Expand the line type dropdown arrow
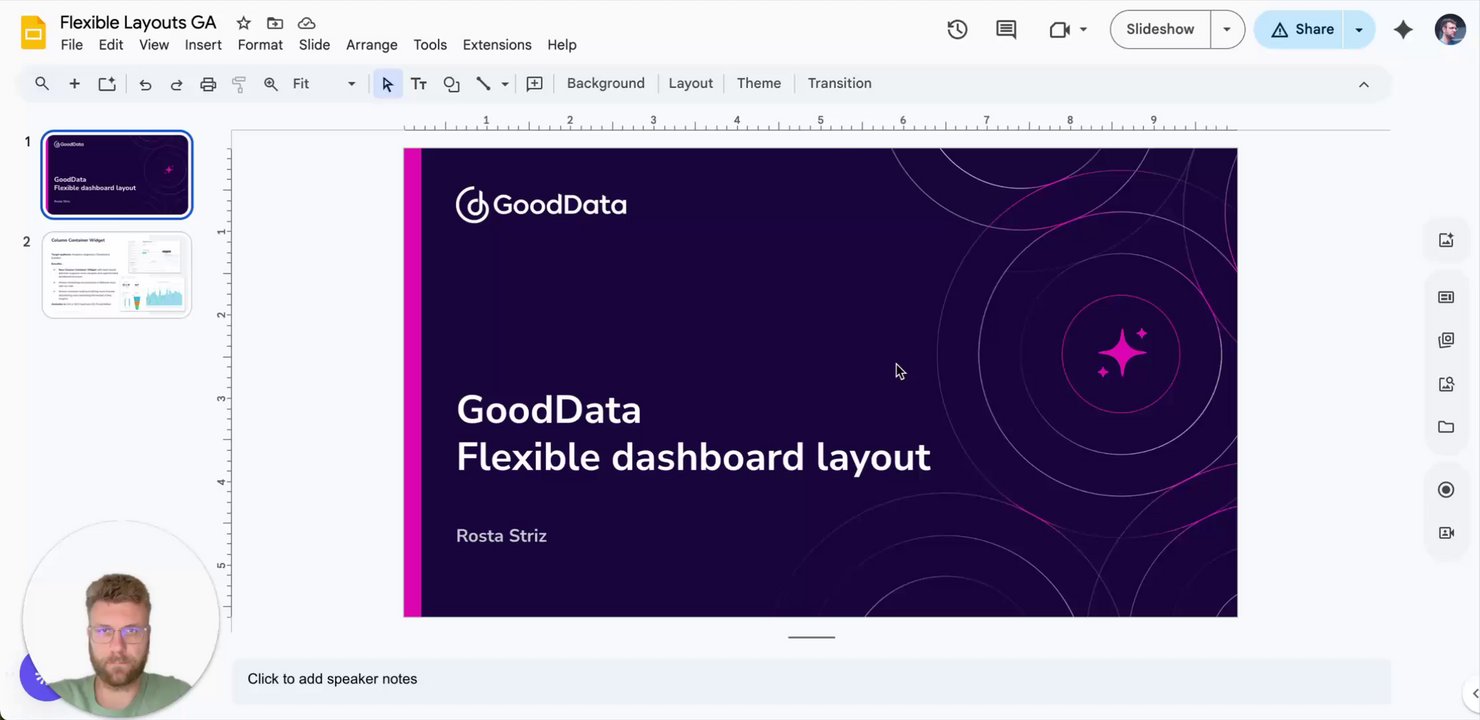This screenshot has width=1480, height=720. coord(505,84)
